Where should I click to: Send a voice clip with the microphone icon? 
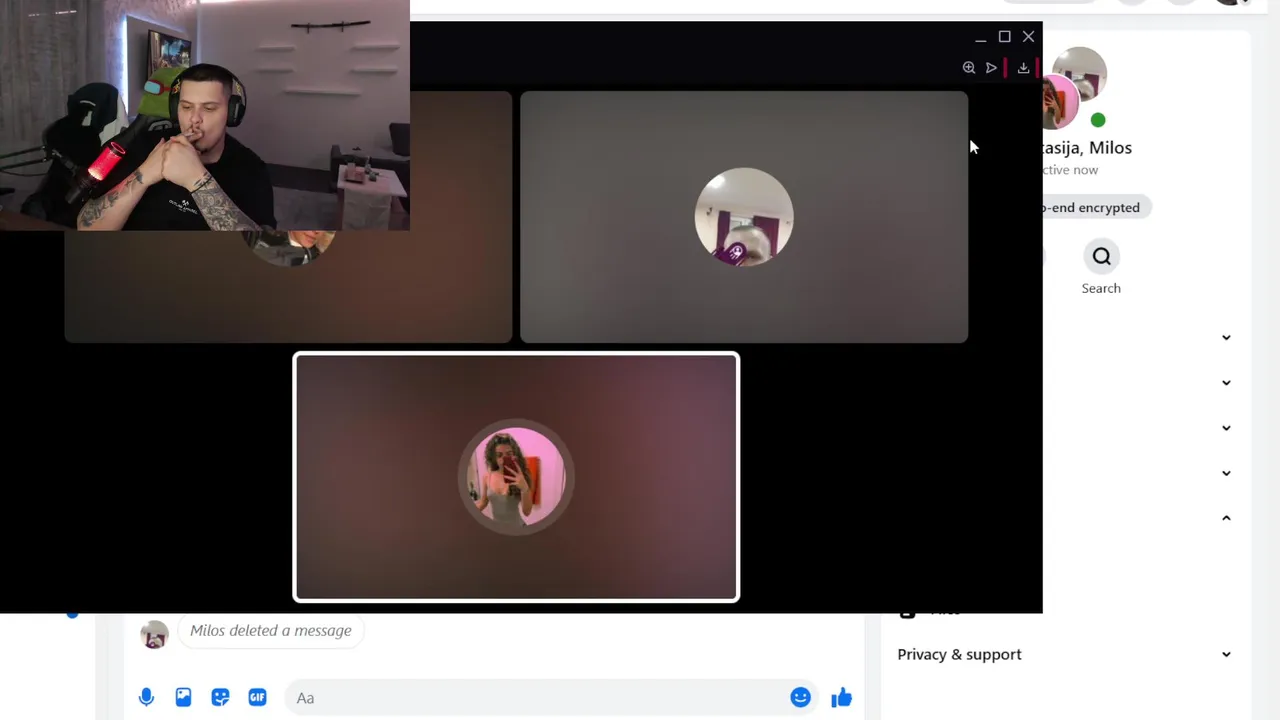click(147, 697)
